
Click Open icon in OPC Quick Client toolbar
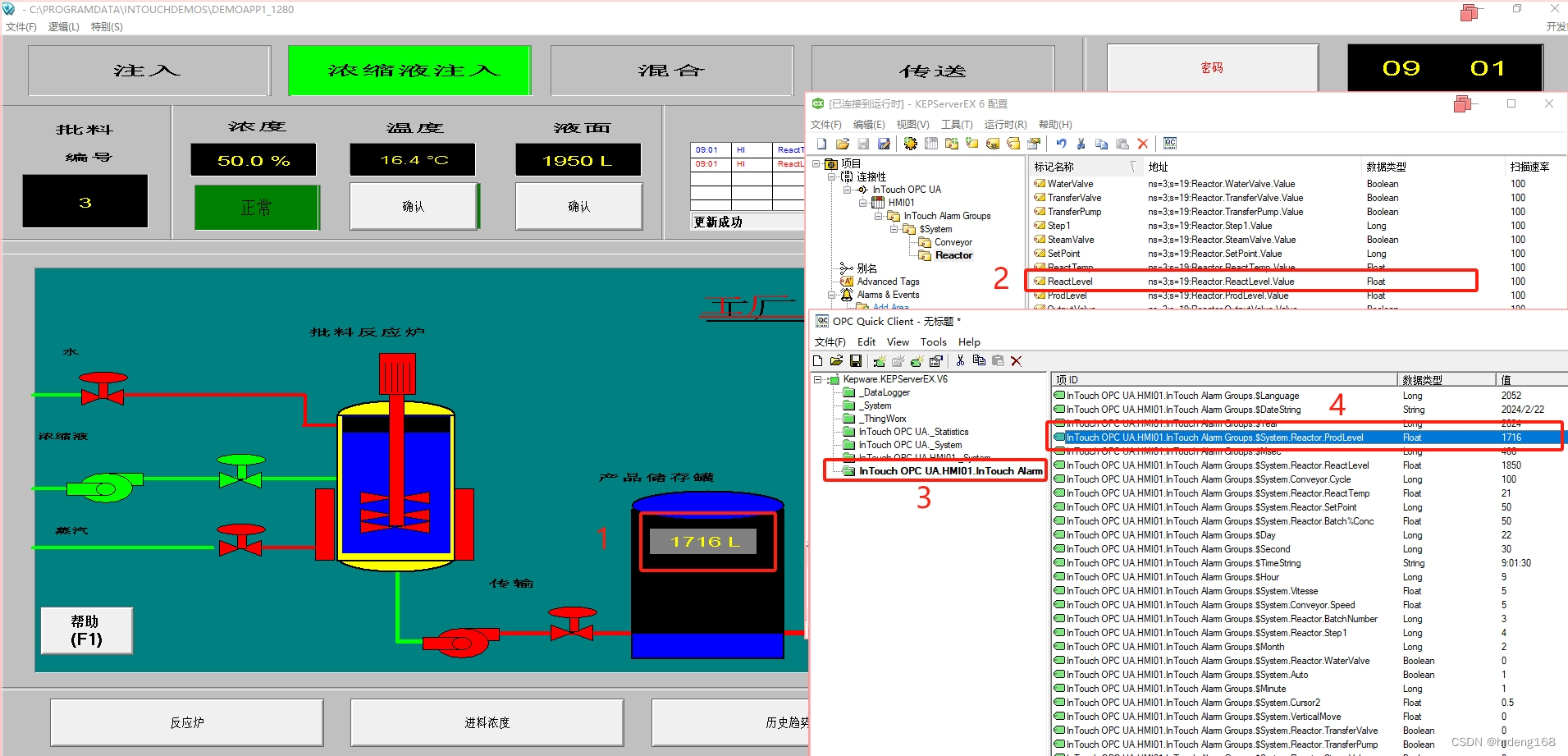pyautogui.click(x=836, y=361)
